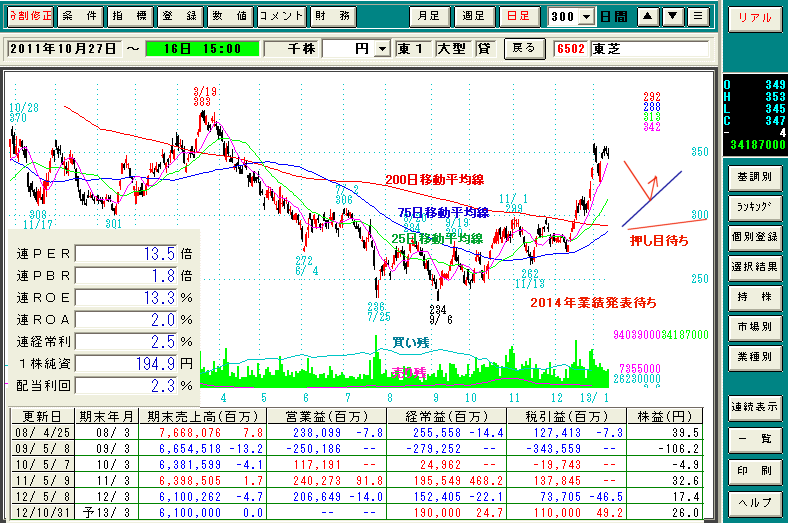Click the 押し目待ち annotation text

coord(659,241)
